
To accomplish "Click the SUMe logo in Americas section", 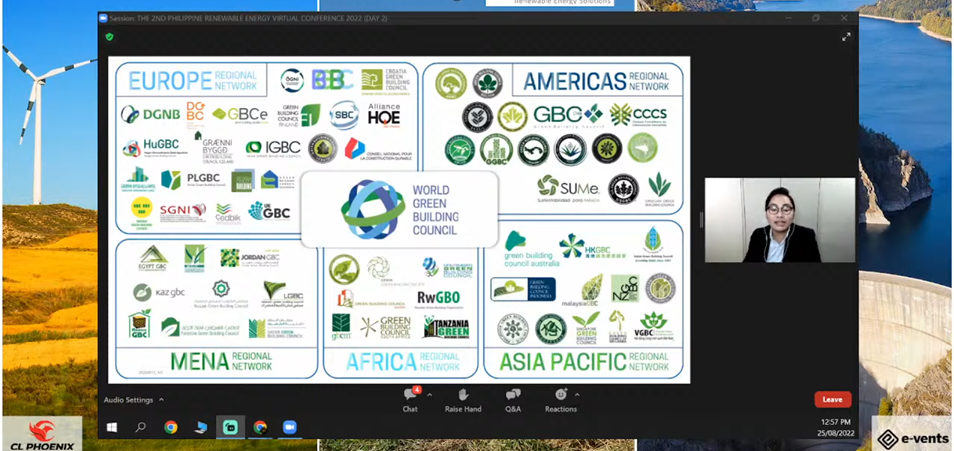I will point(566,189).
